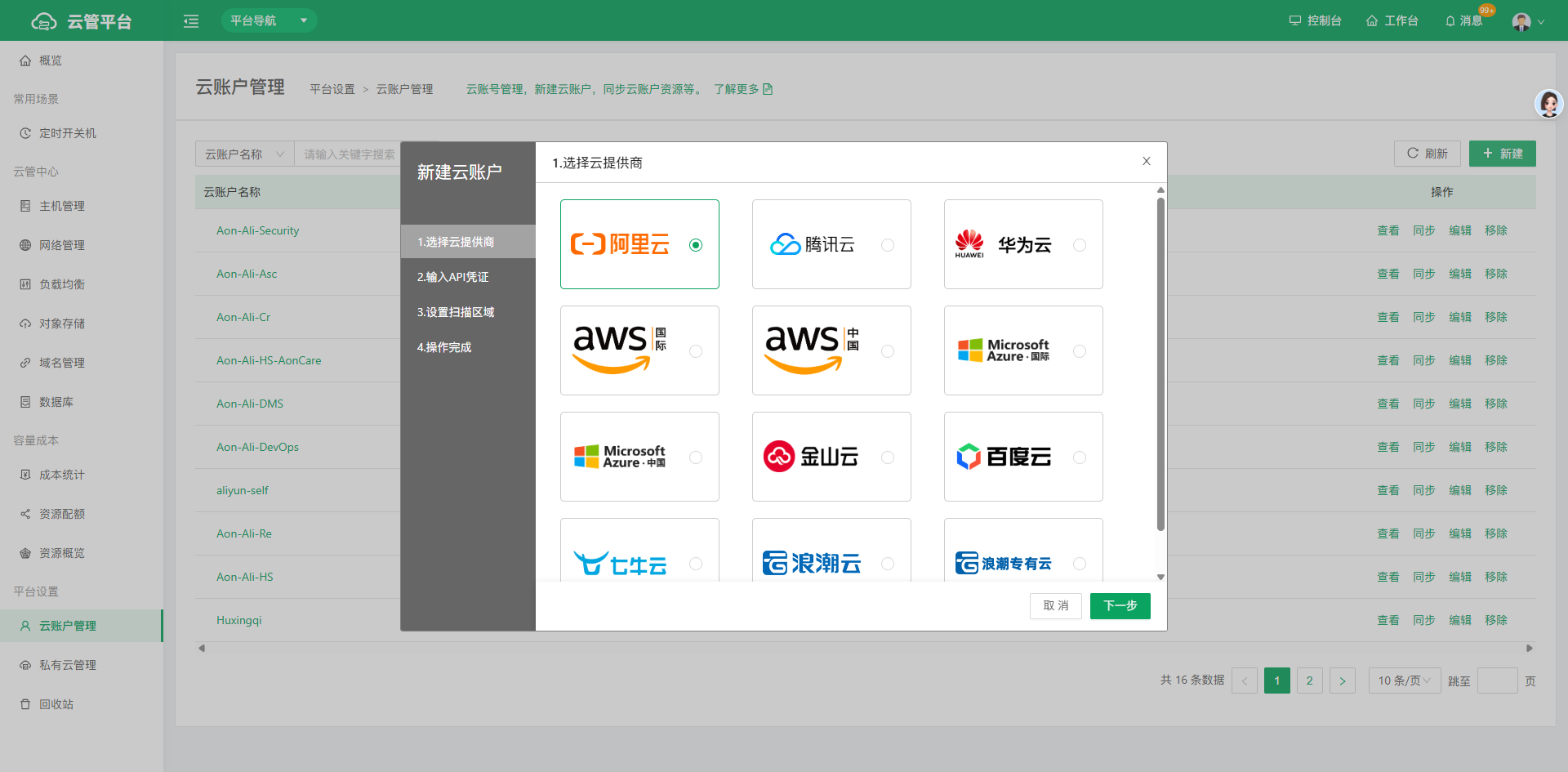Image resolution: width=1568 pixels, height=772 pixels.
Task: Click the 资源概览 sidebar icon
Action: coord(25,553)
